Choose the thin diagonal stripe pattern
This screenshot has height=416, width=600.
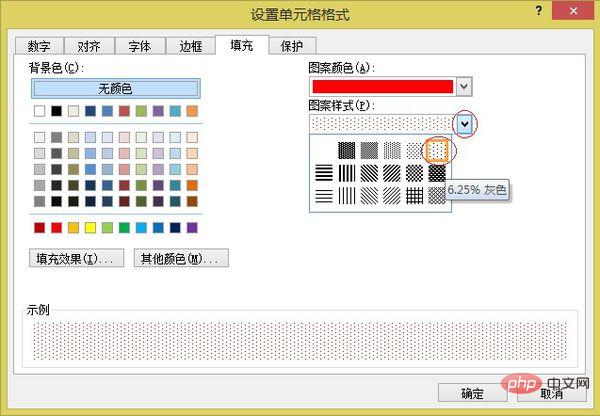(392, 196)
